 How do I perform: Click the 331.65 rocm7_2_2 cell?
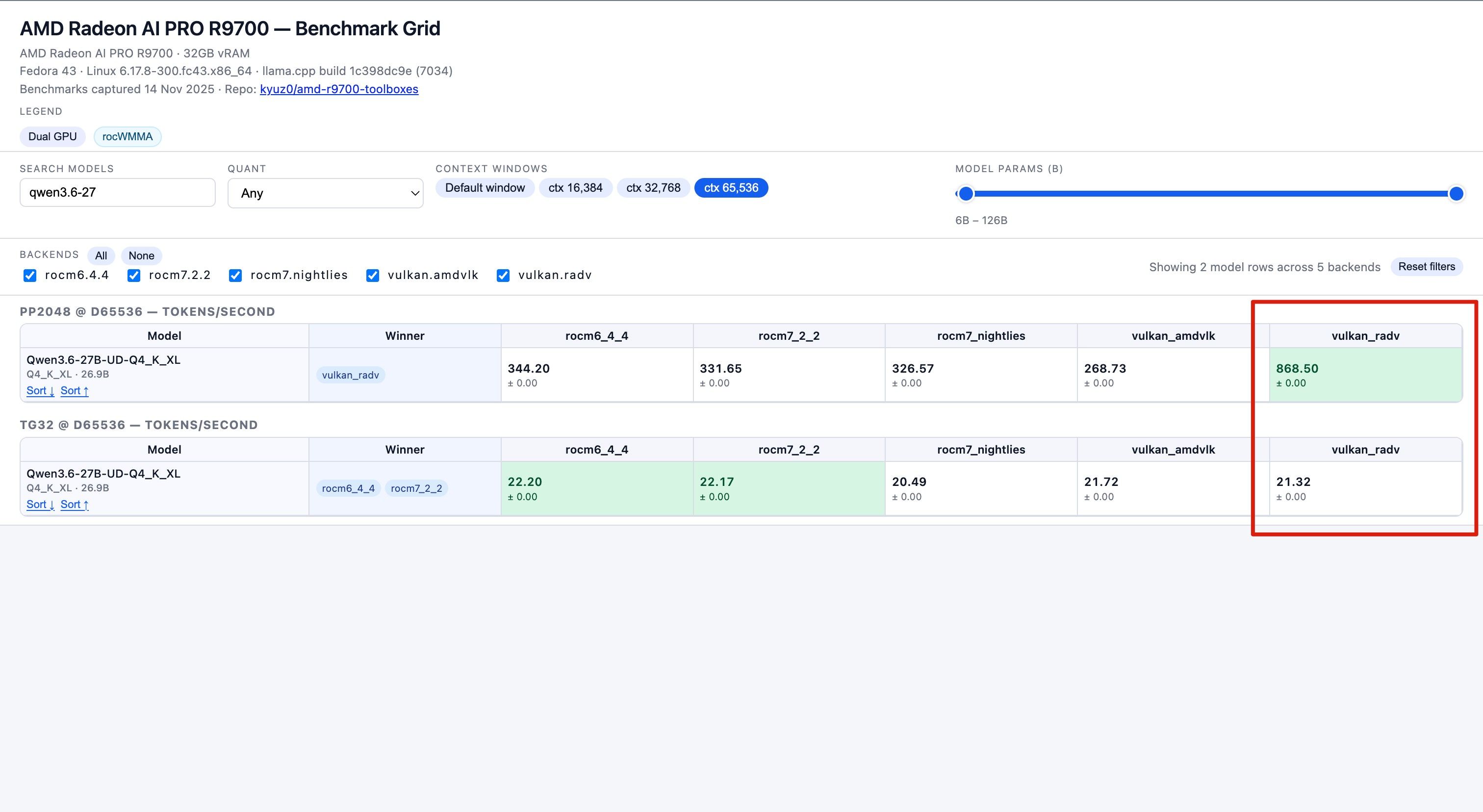pyautogui.click(x=789, y=375)
